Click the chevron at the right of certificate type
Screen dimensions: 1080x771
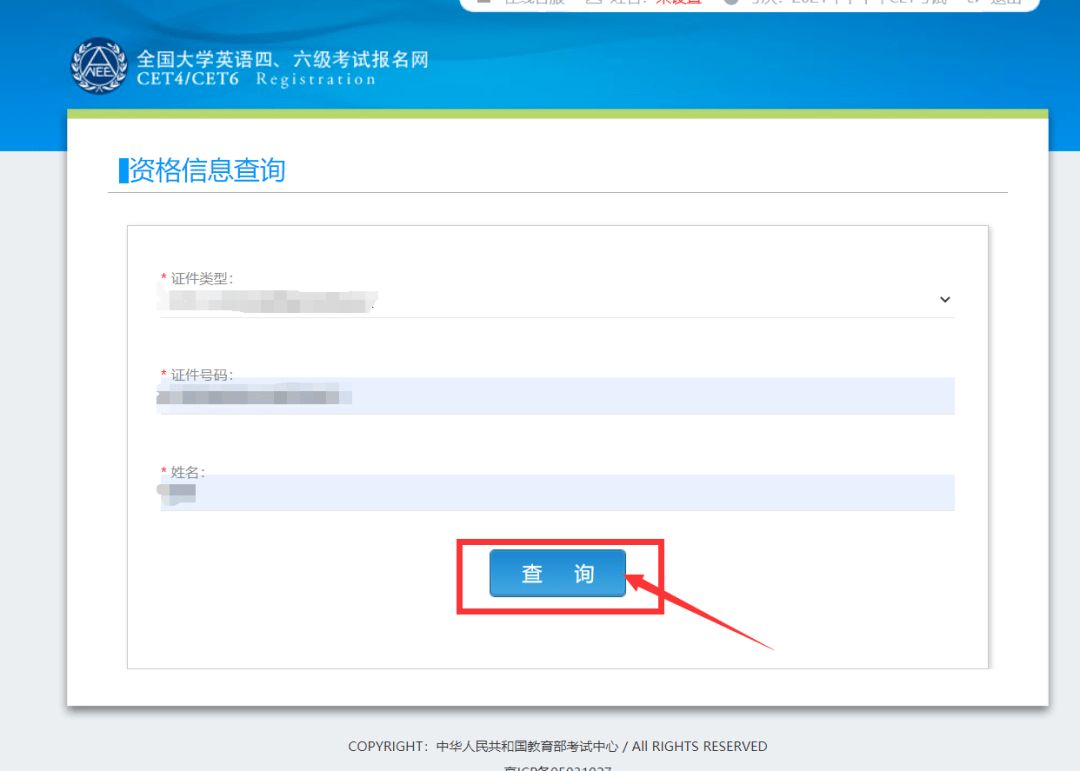point(944,299)
